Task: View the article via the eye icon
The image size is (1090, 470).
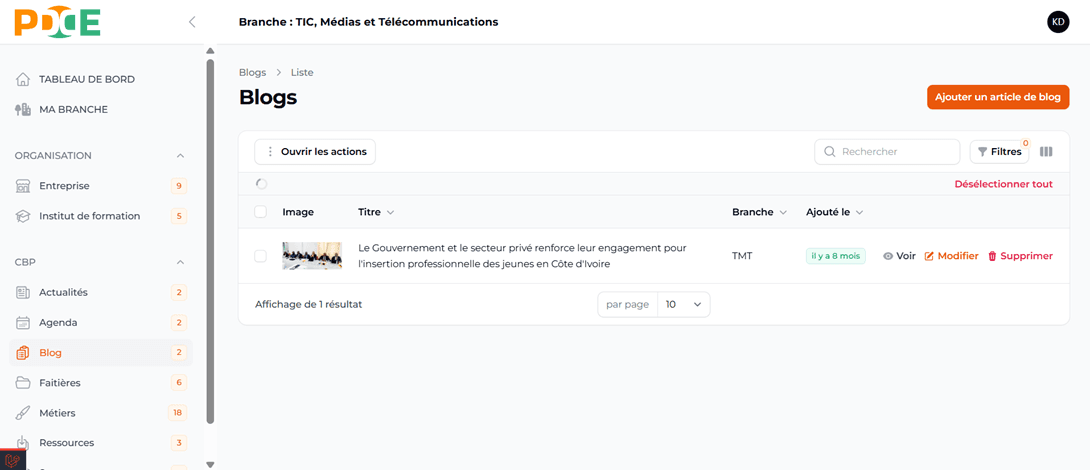Action: click(x=888, y=256)
